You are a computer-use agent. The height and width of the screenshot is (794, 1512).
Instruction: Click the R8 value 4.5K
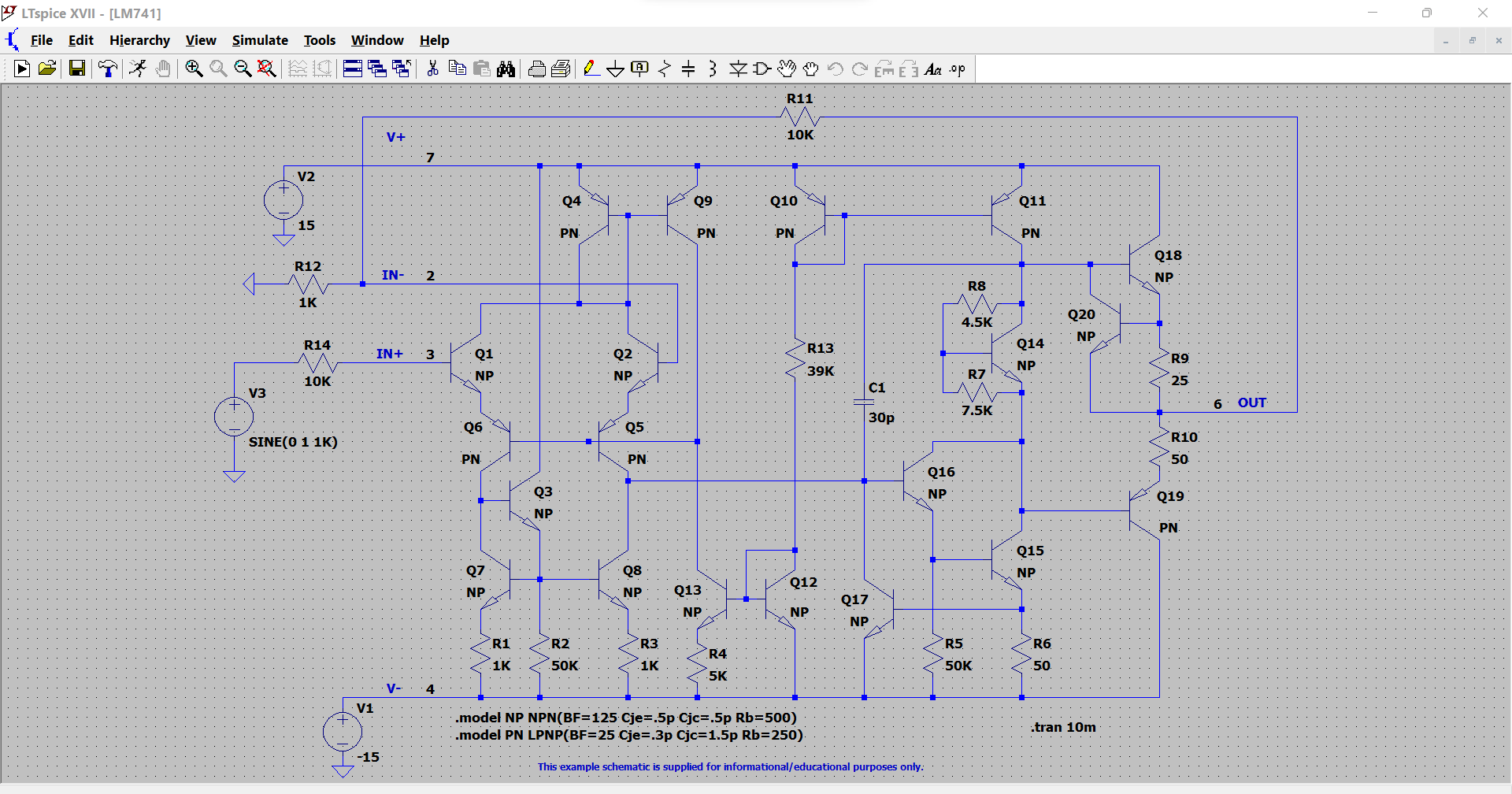coord(977,322)
